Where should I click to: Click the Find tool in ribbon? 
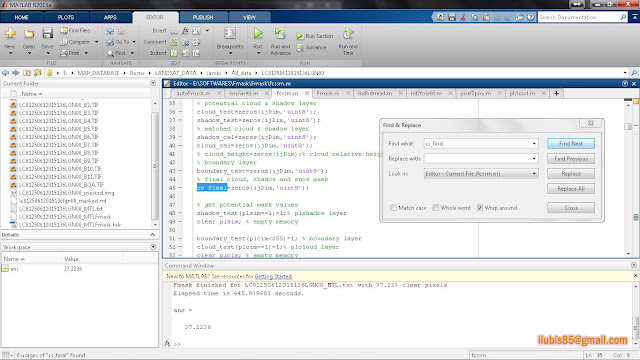pyautogui.click(x=116, y=53)
